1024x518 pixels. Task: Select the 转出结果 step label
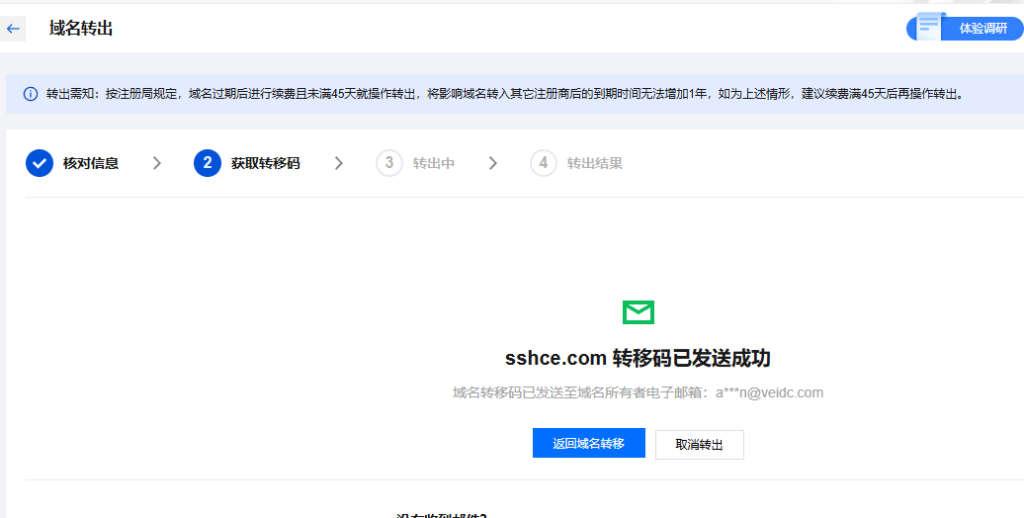(x=595, y=163)
